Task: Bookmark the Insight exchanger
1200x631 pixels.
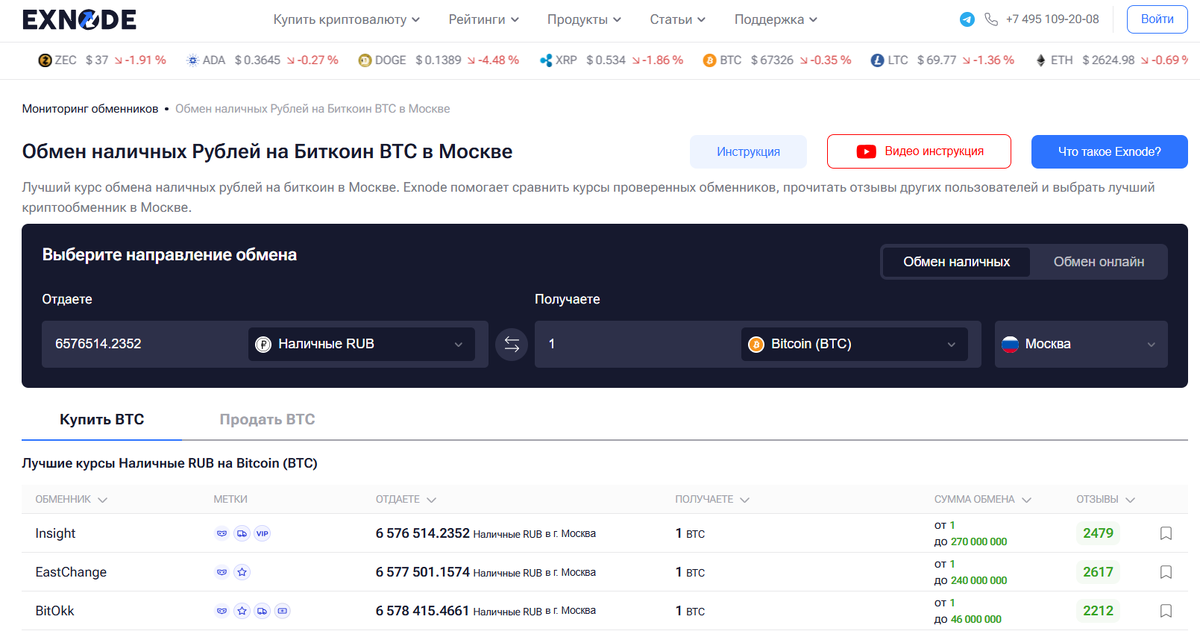Action: tap(1165, 533)
